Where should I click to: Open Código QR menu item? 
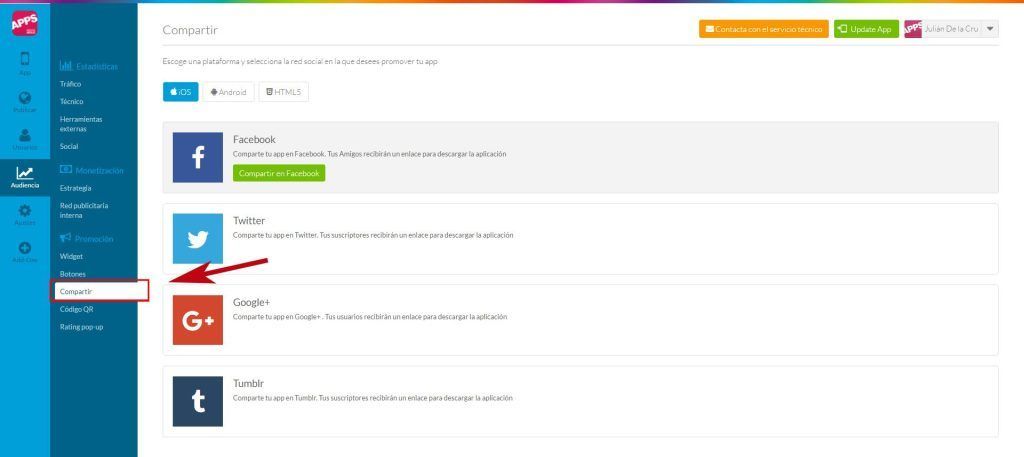[x=76, y=309]
